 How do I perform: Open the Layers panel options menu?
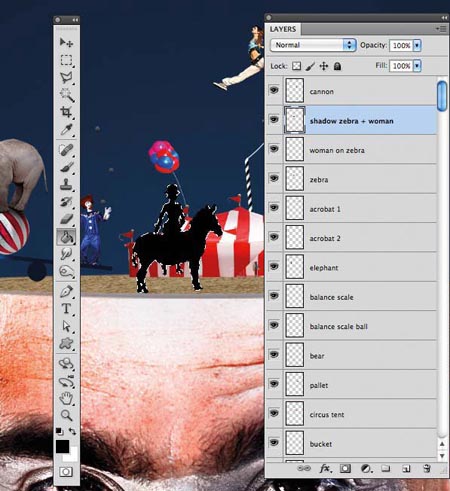tap(441, 29)
